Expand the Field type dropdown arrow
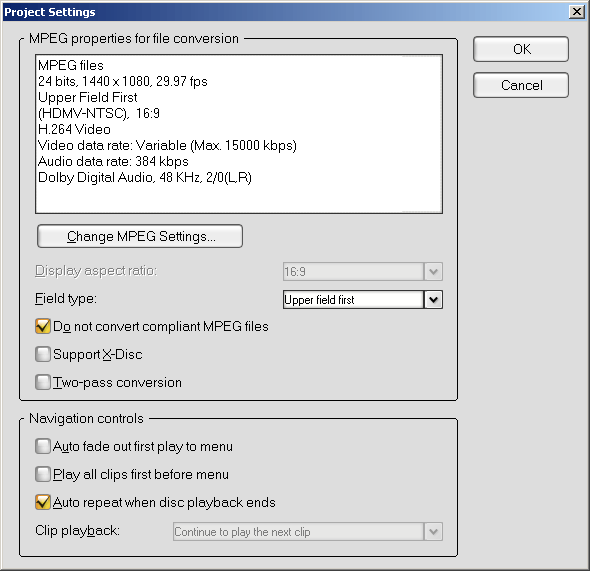 433,300
